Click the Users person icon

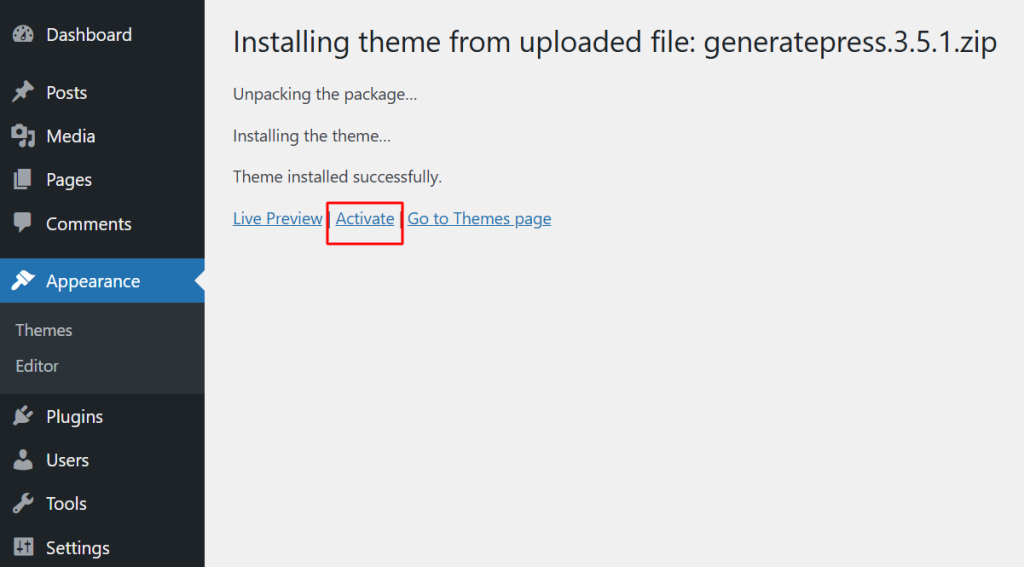pyautogui.click(x=22, y=460)
